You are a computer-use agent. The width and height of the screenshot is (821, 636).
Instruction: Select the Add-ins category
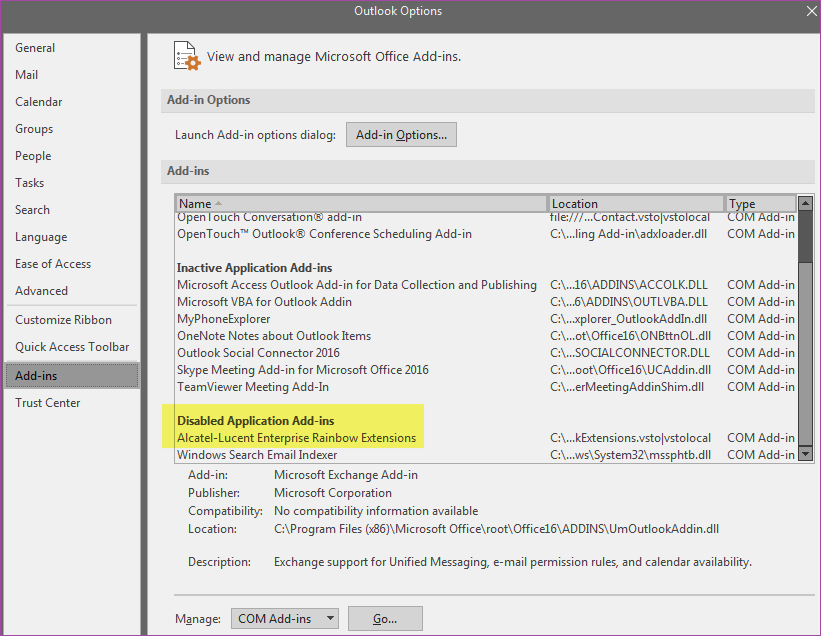72,375
